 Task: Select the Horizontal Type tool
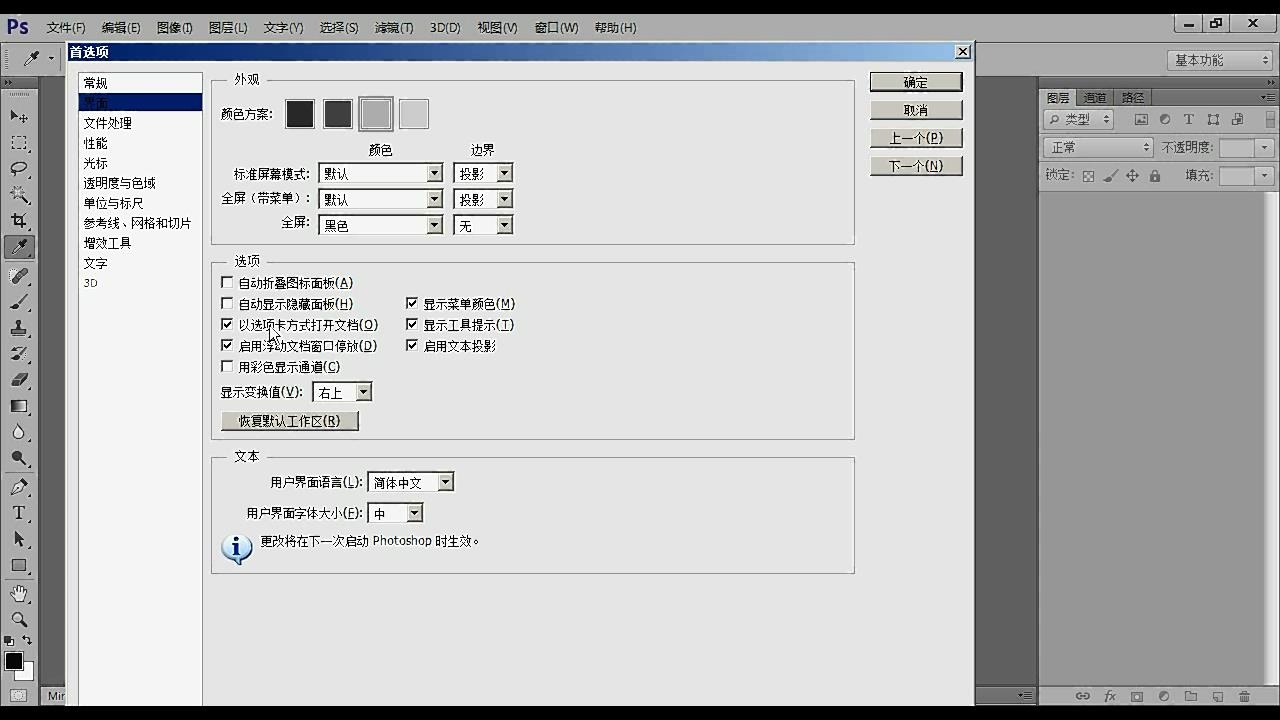(19, 513)
